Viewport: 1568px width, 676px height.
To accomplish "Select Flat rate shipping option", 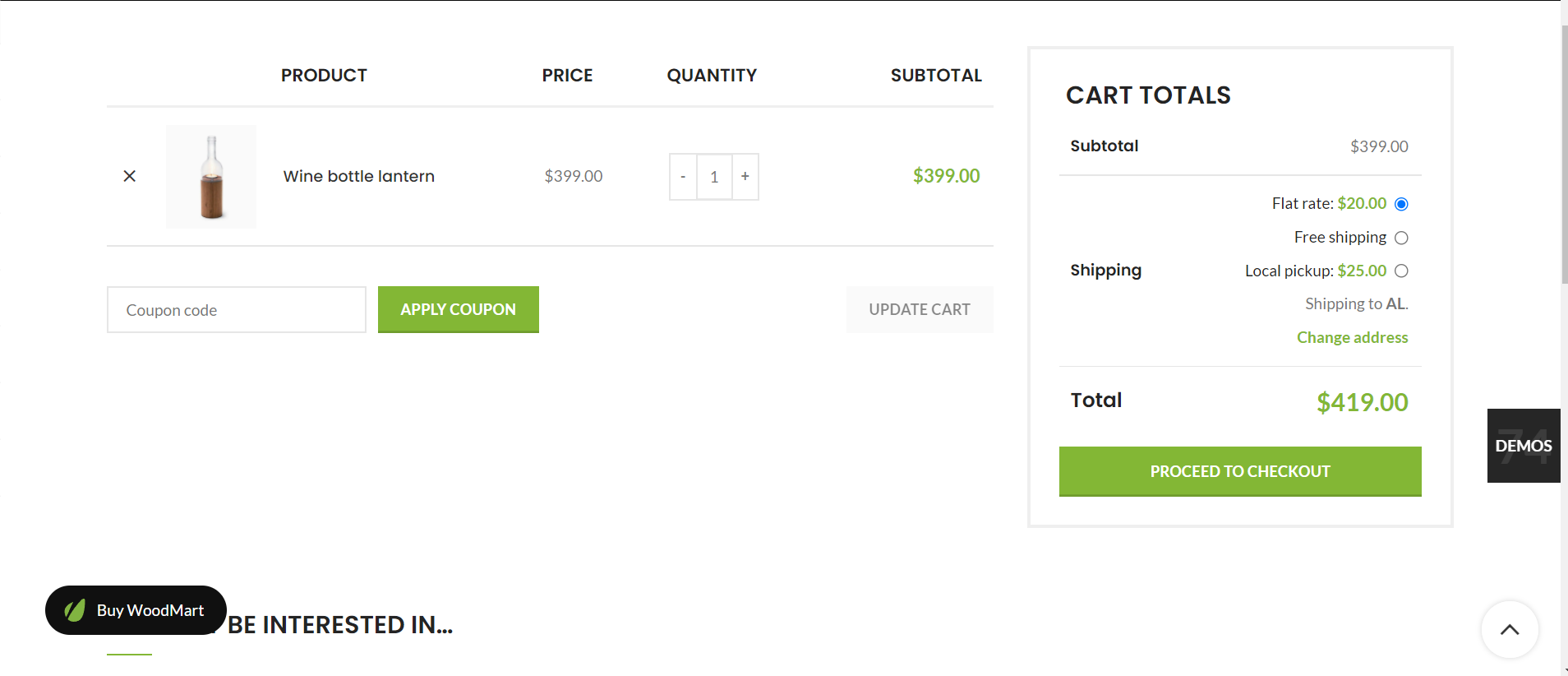I will point(1401,204).
